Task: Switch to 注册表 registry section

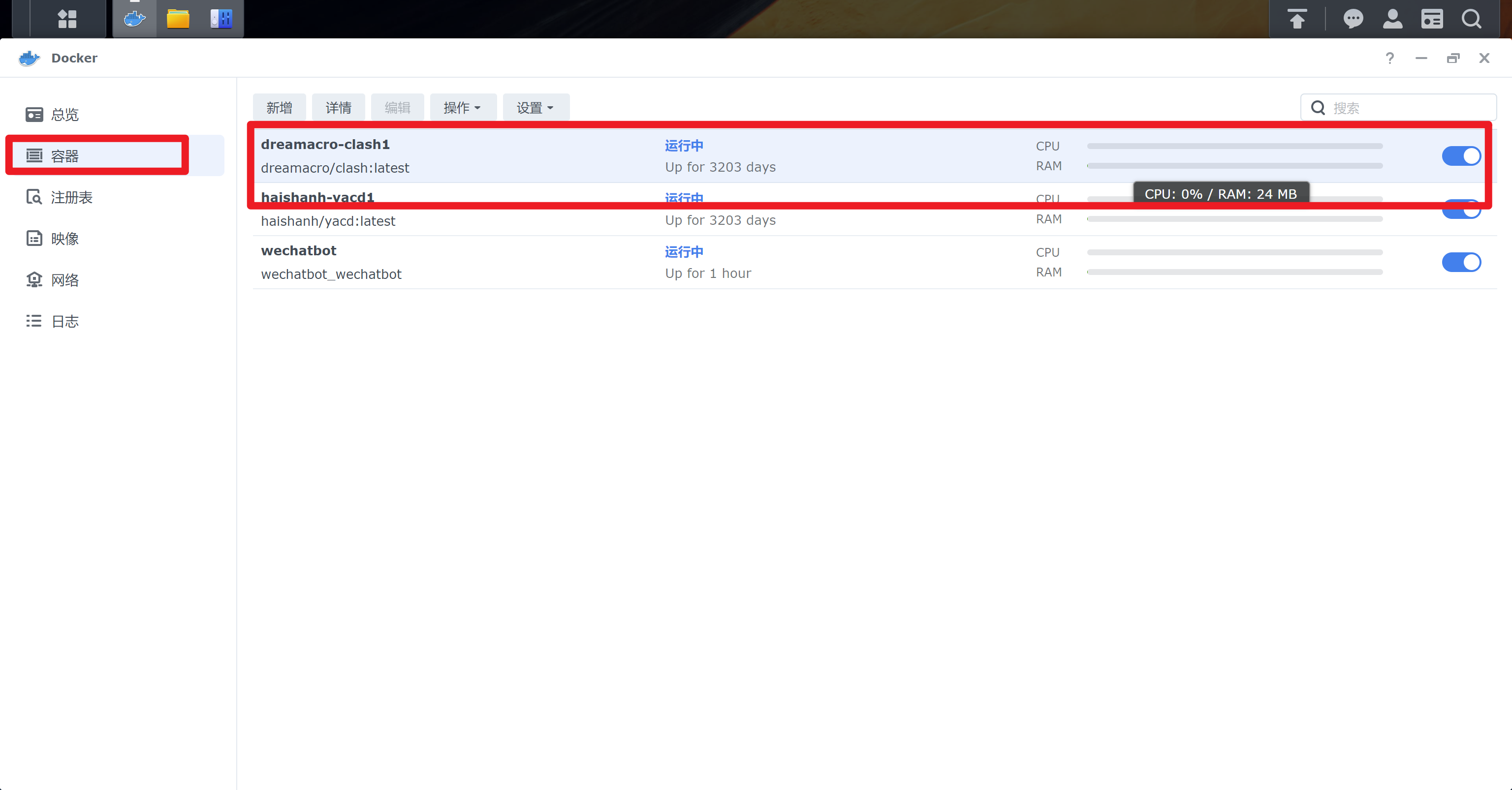Action: tap(115, 197)
